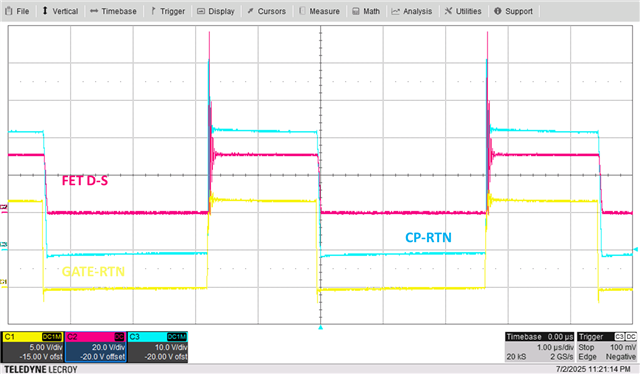Open the Math menu
This screenshot has width=640, height=374.
click(366, 11)
